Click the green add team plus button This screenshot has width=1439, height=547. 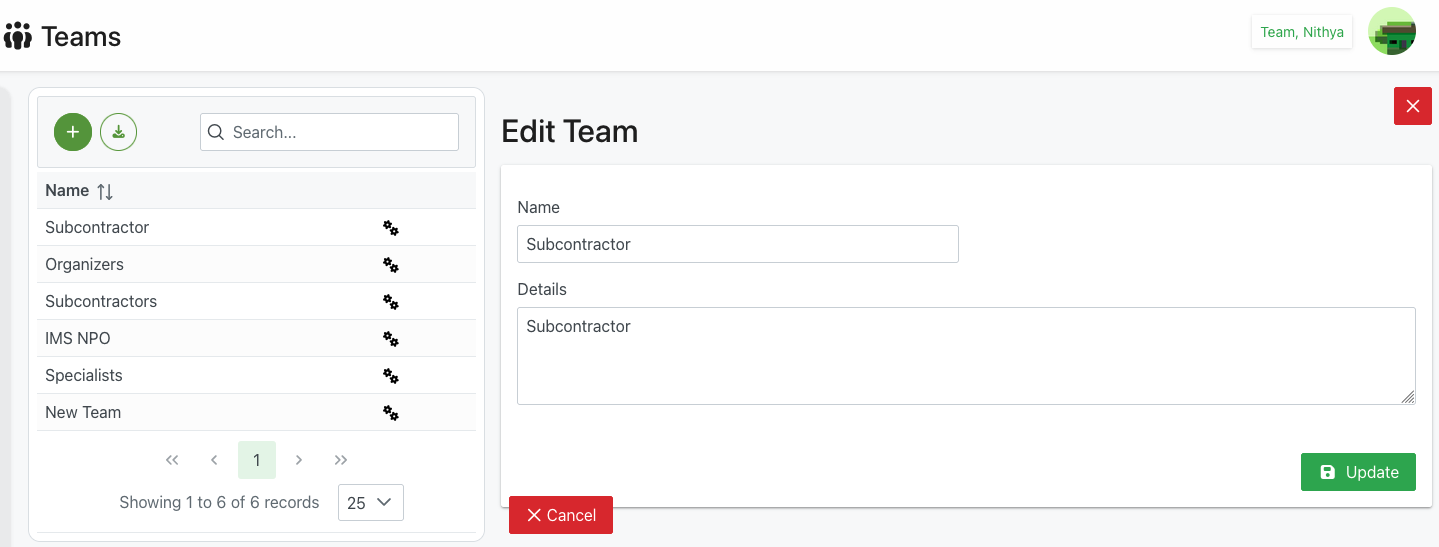73,132
